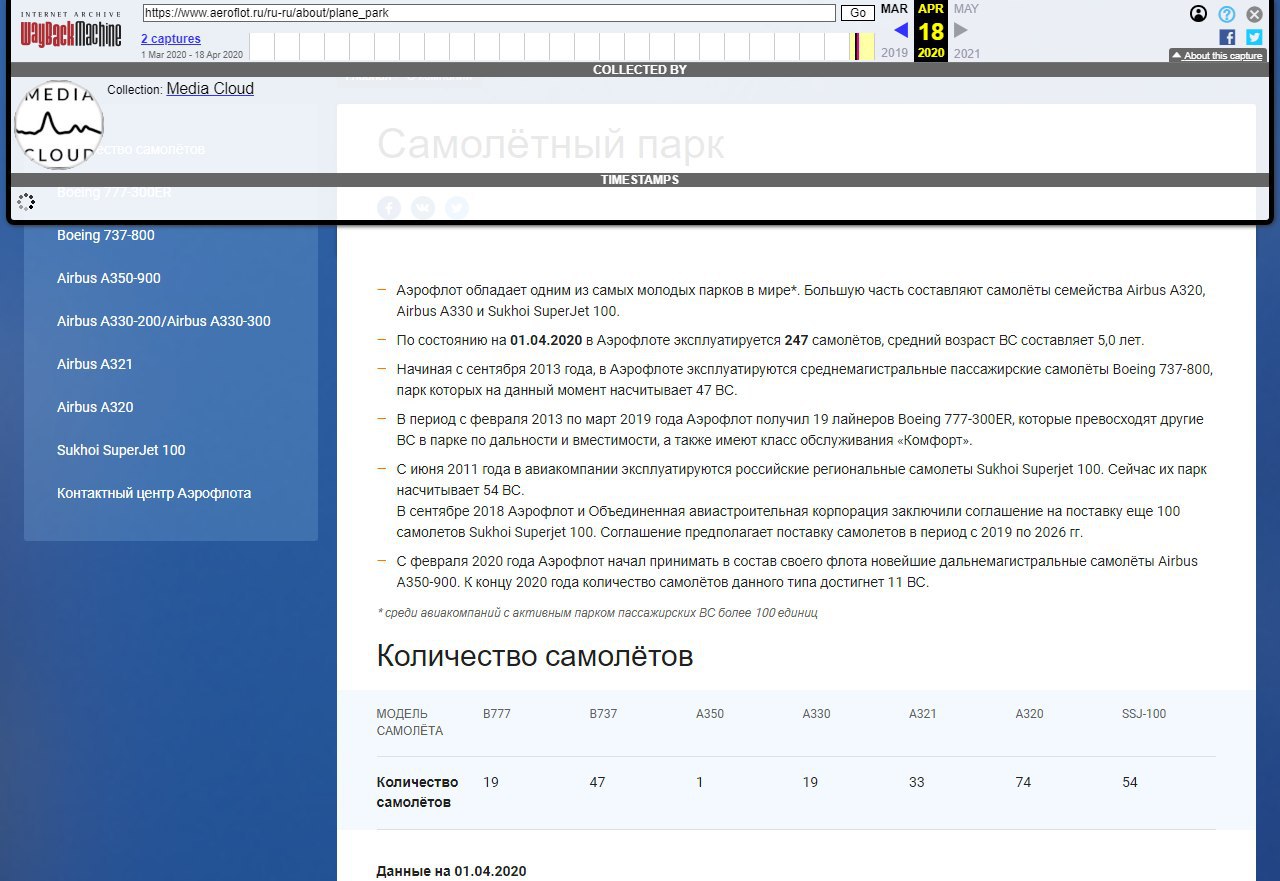
Task: Click the A320 column header
Action: pyautogui.click(x=1029, y=714)
